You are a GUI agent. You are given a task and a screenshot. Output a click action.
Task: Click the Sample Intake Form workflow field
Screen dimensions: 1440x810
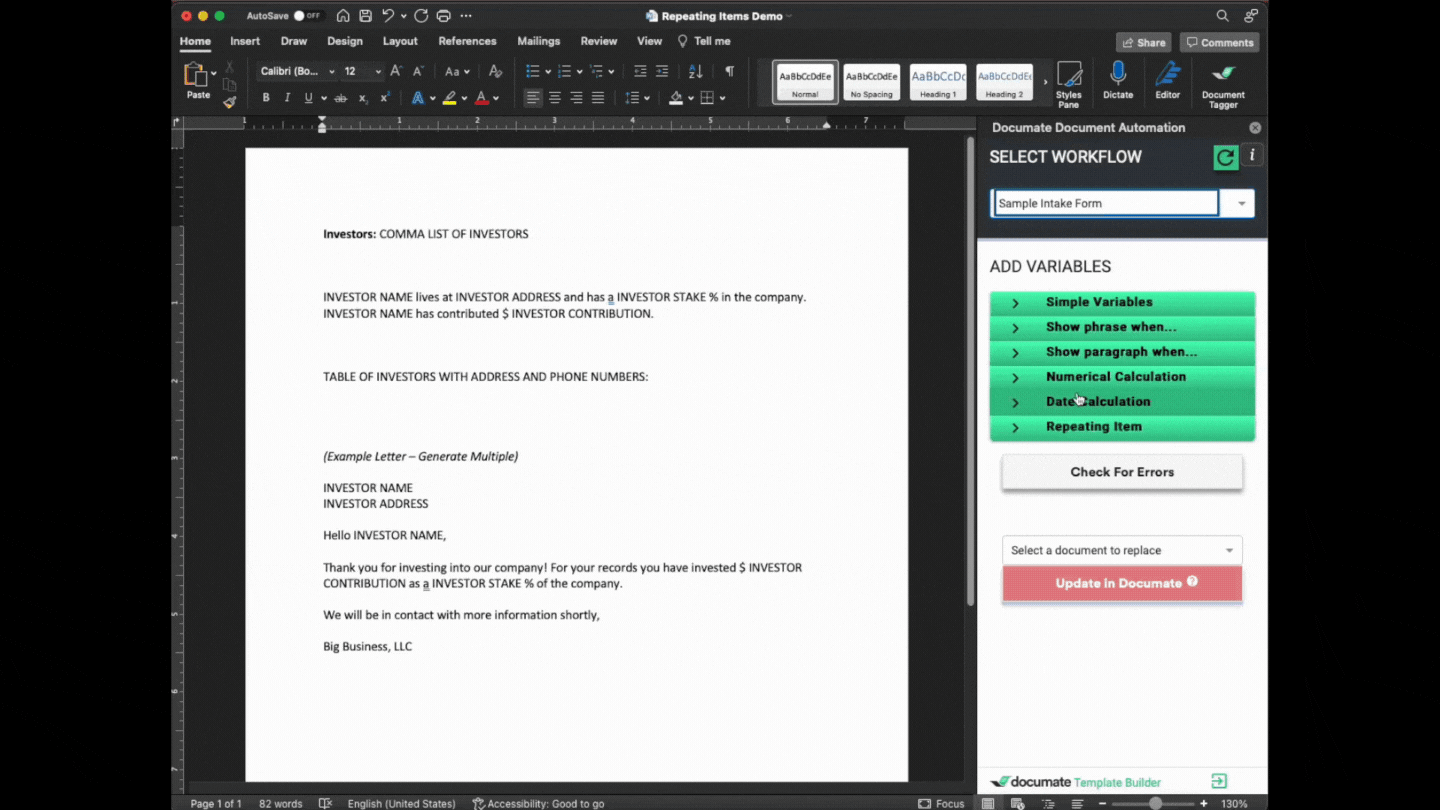click(x=1104, y=203)
